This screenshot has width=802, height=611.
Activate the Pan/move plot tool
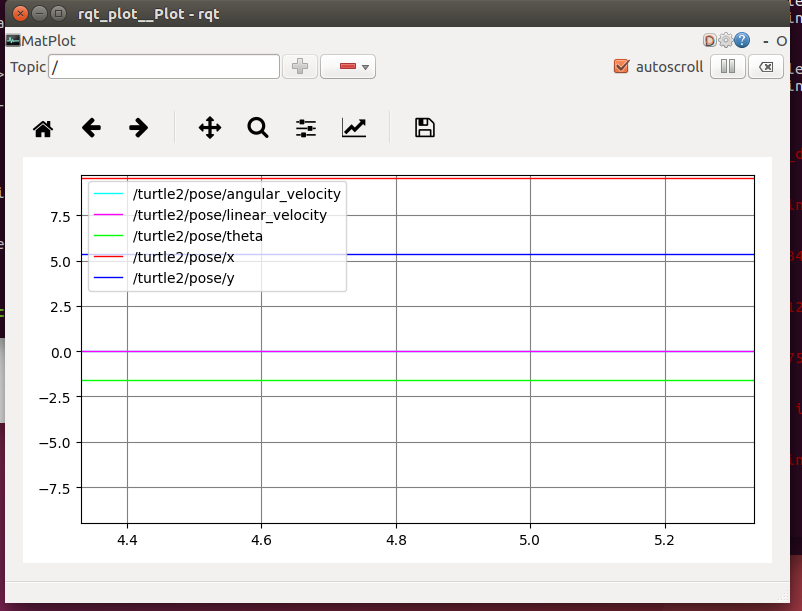point(210,128)
